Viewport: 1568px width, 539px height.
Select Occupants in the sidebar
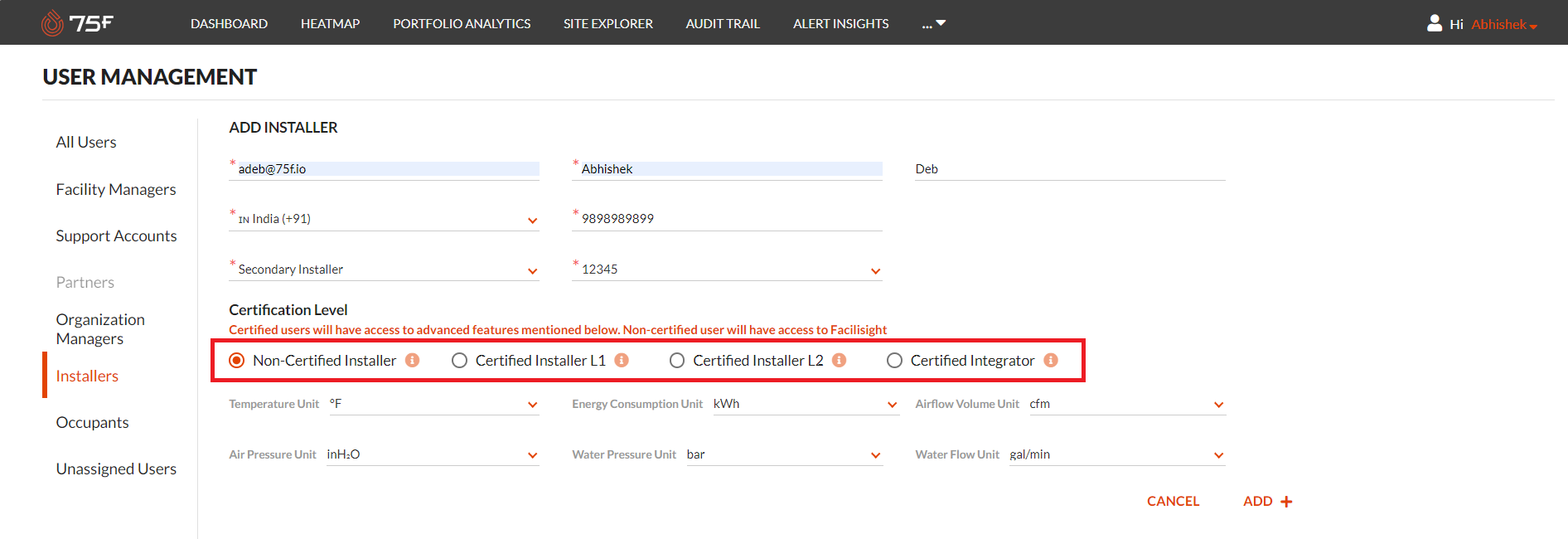(x=92, y=423)
